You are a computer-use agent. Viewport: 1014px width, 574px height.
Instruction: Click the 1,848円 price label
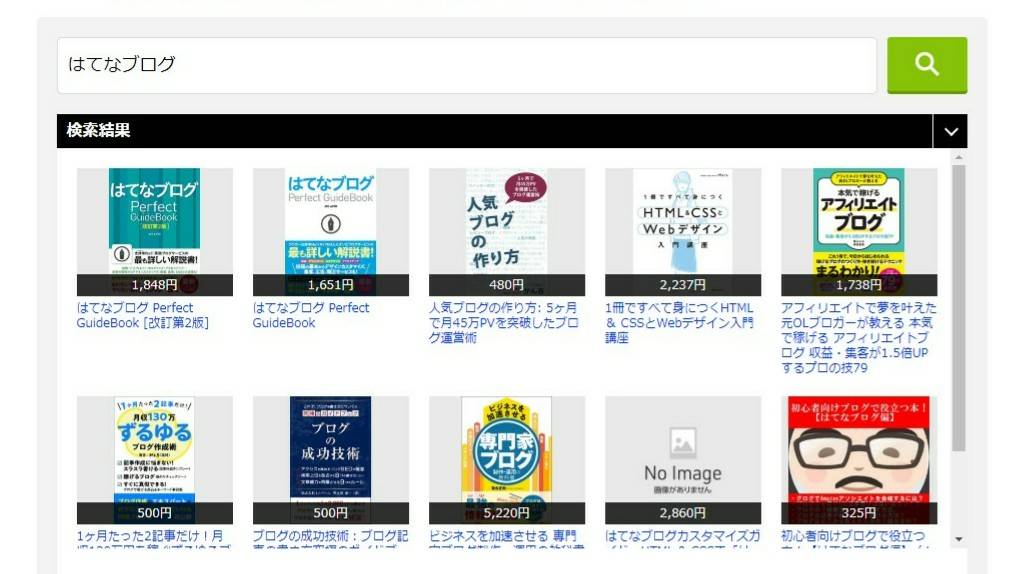[155, 285]
